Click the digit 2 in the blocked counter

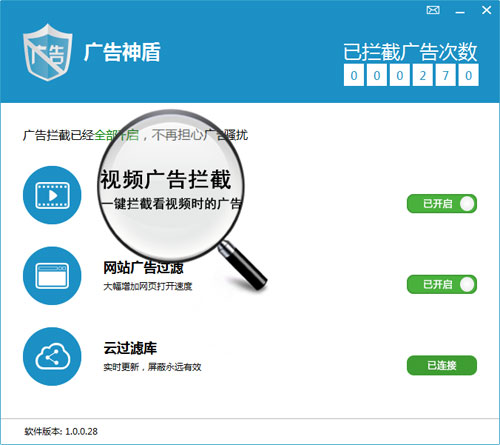point(423,76)
